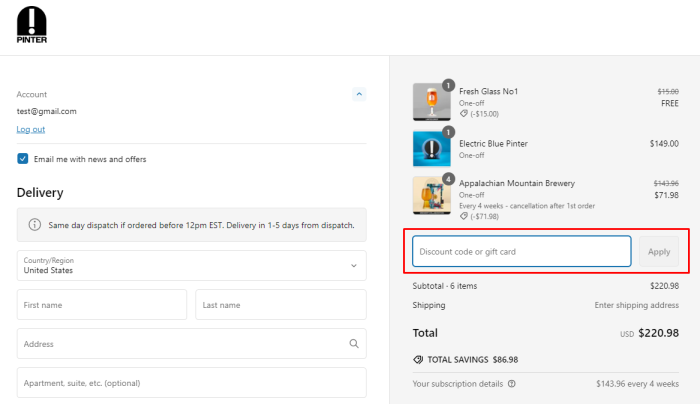Open the Country/Region dropdown
700x404 pixels.
[192, 266]
